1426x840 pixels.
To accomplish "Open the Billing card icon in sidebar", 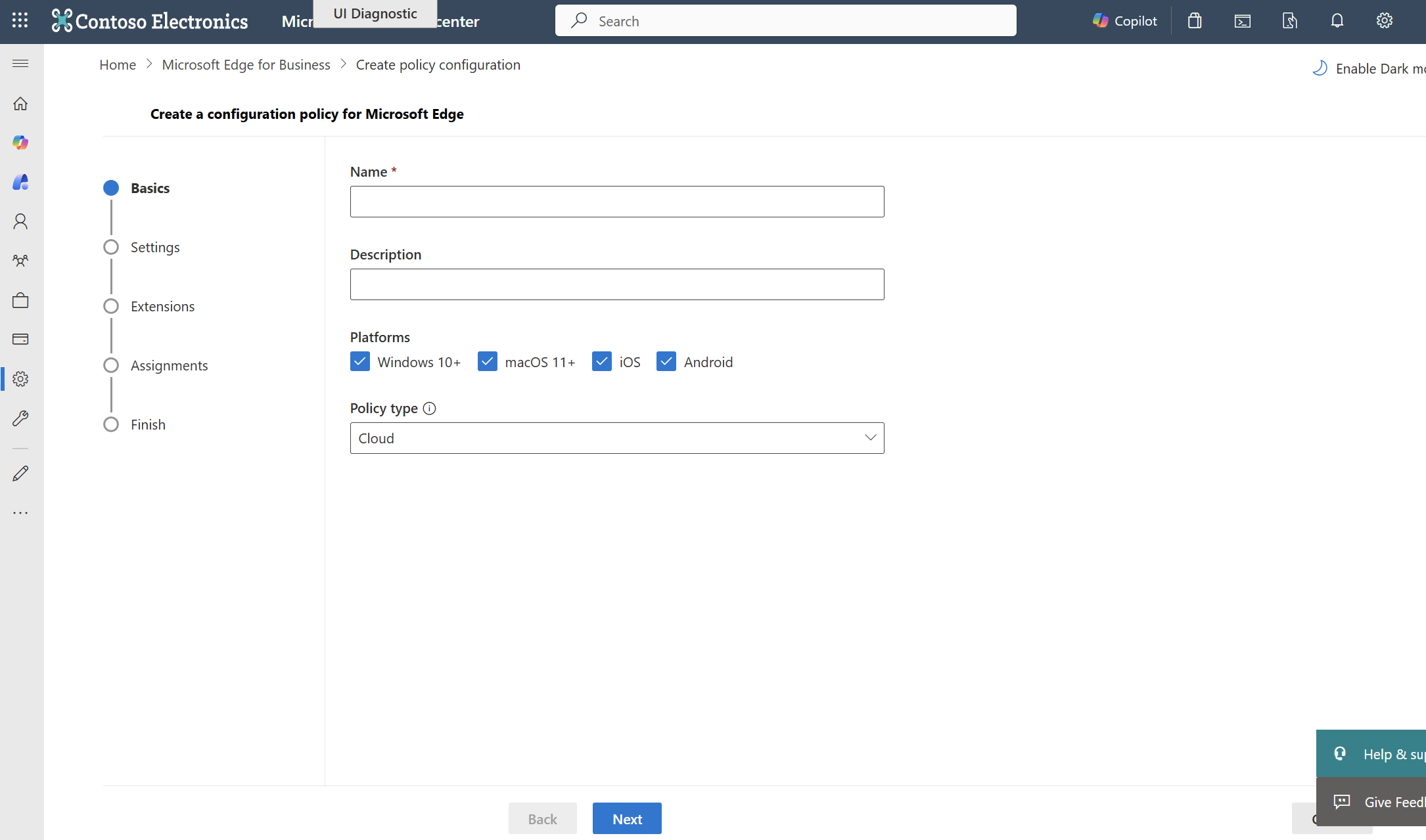I will point(20,340).
